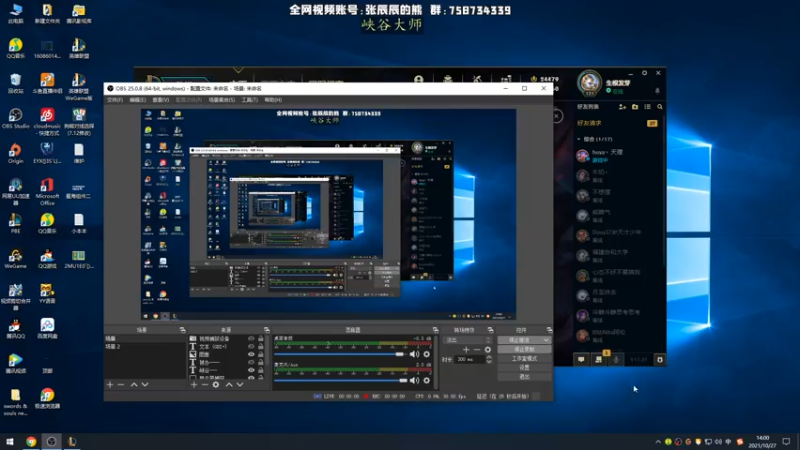Open the stop streaming button dropdown arrow
The height and width of the screenshot is (450, 800).
point(546,340)
